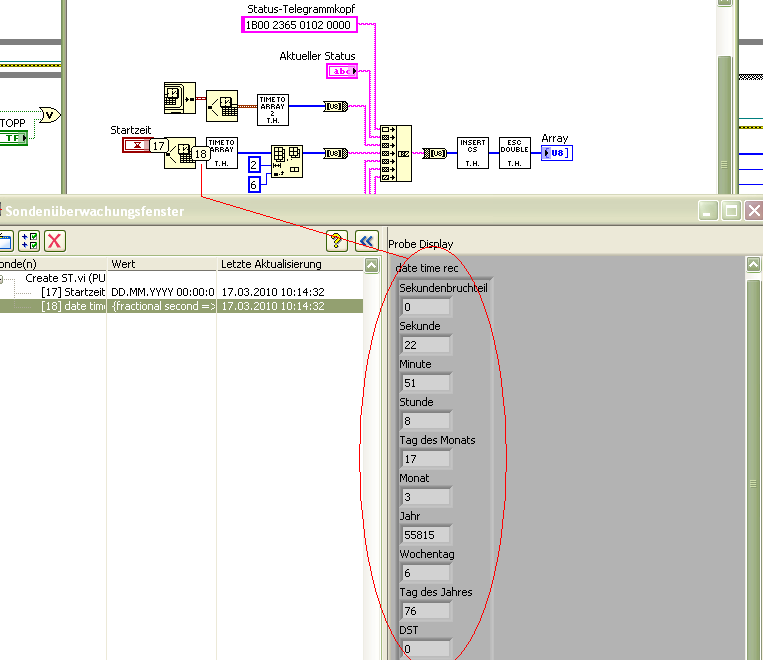Click the OR gate node

point(50,115)
